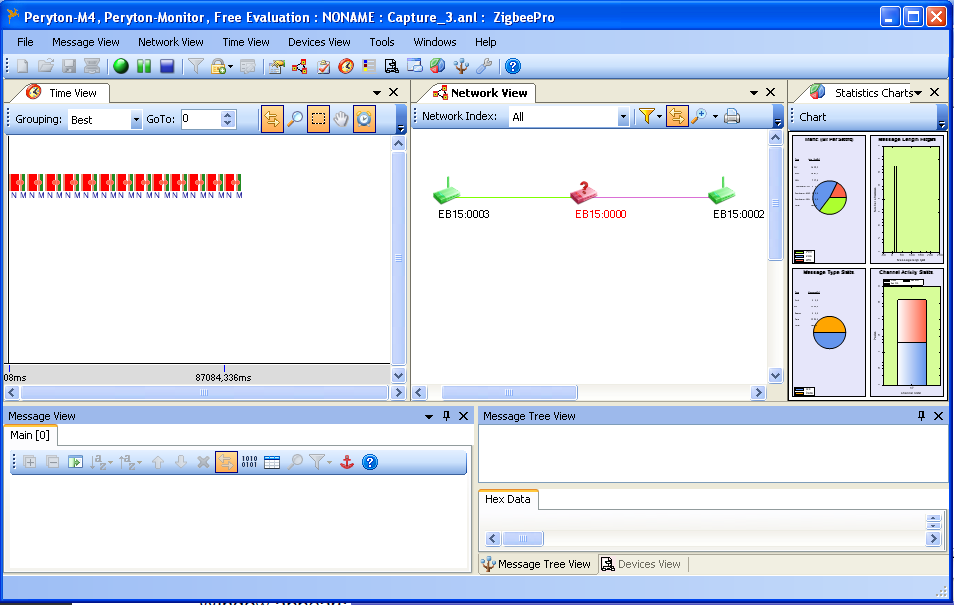
Task: Open the Message View panel options arrow
Action: click(428, 416)
